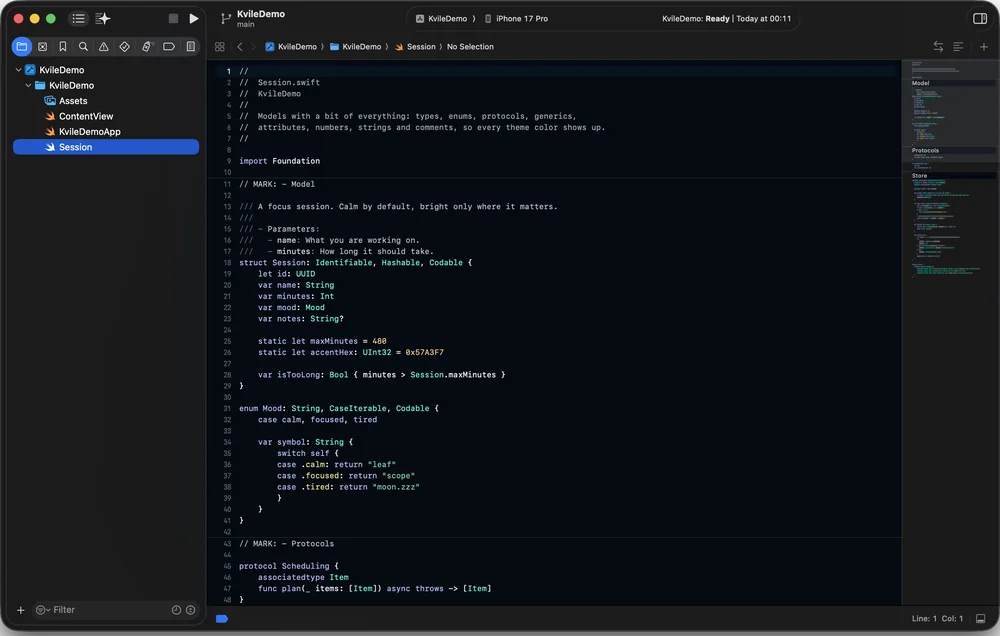Toggle the navigator sidebar
The width and height of the screenshot is (1000, 636).
point(78,18)
